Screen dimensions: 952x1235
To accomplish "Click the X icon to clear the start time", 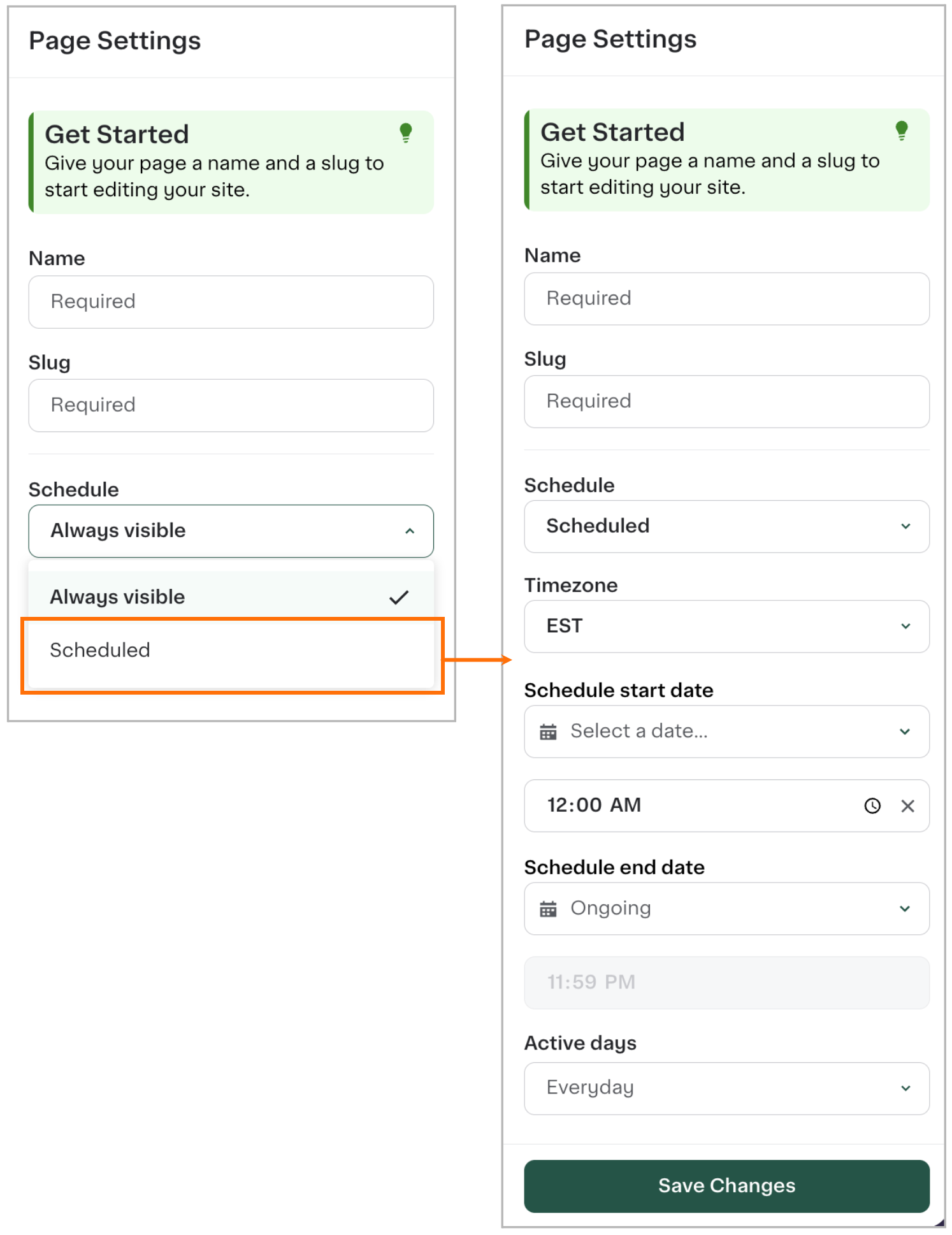I will click(909, 805).
